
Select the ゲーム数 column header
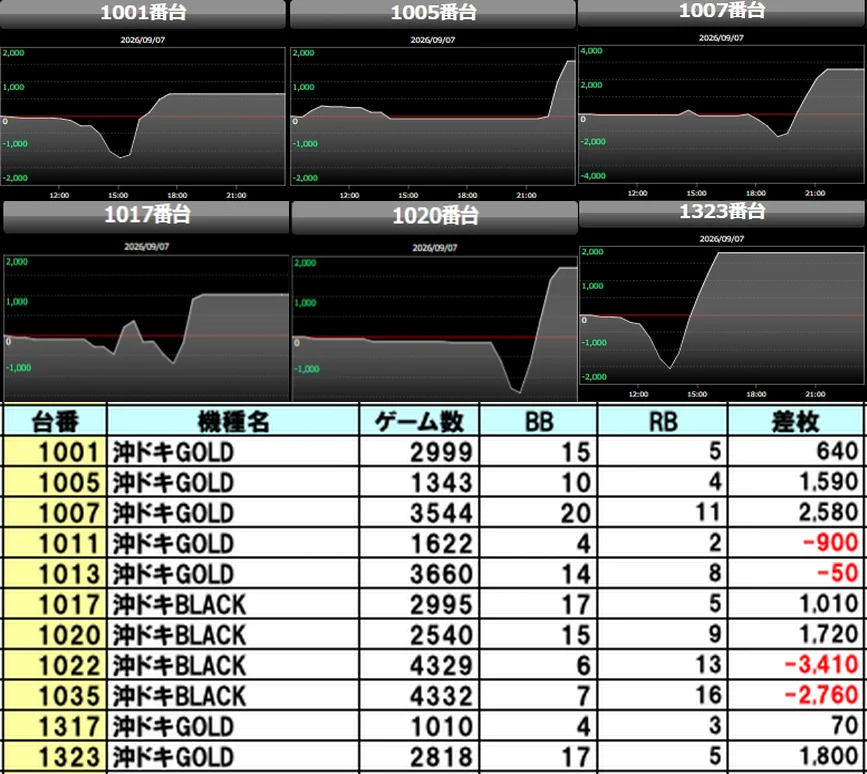[419, 422]
